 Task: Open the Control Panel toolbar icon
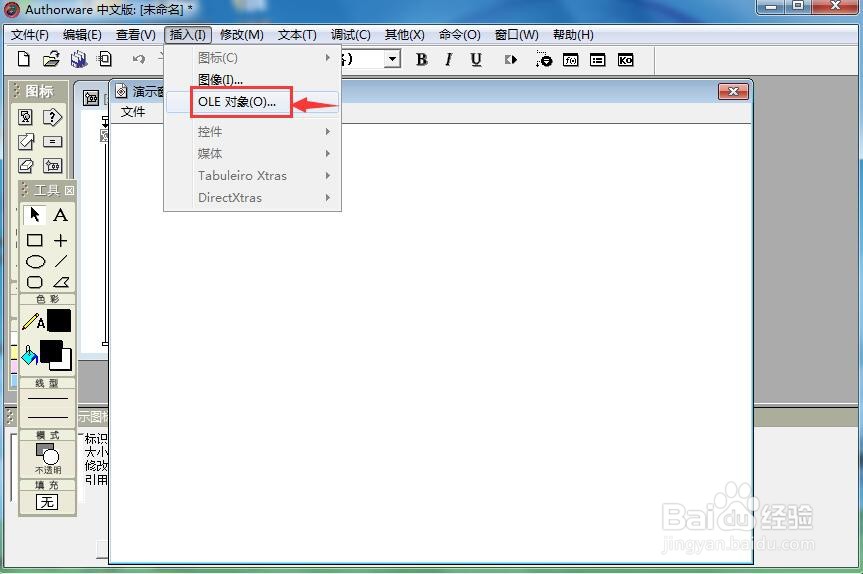pos(543,59)
